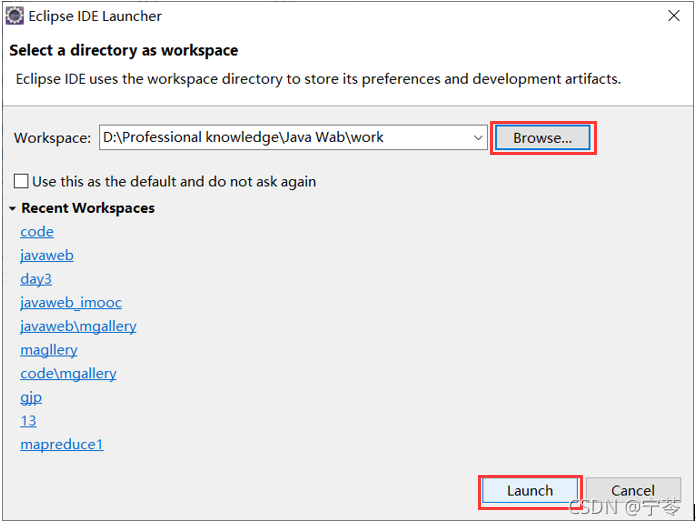This screenshot has width=696, height=526.
Task: Click the 'Recent Workspaces' heading label
Action: point(88,208)
